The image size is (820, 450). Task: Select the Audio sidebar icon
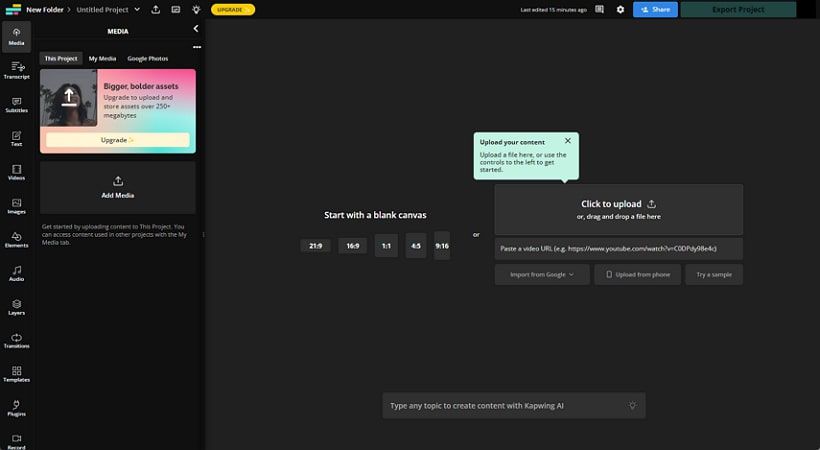point(16,273)
